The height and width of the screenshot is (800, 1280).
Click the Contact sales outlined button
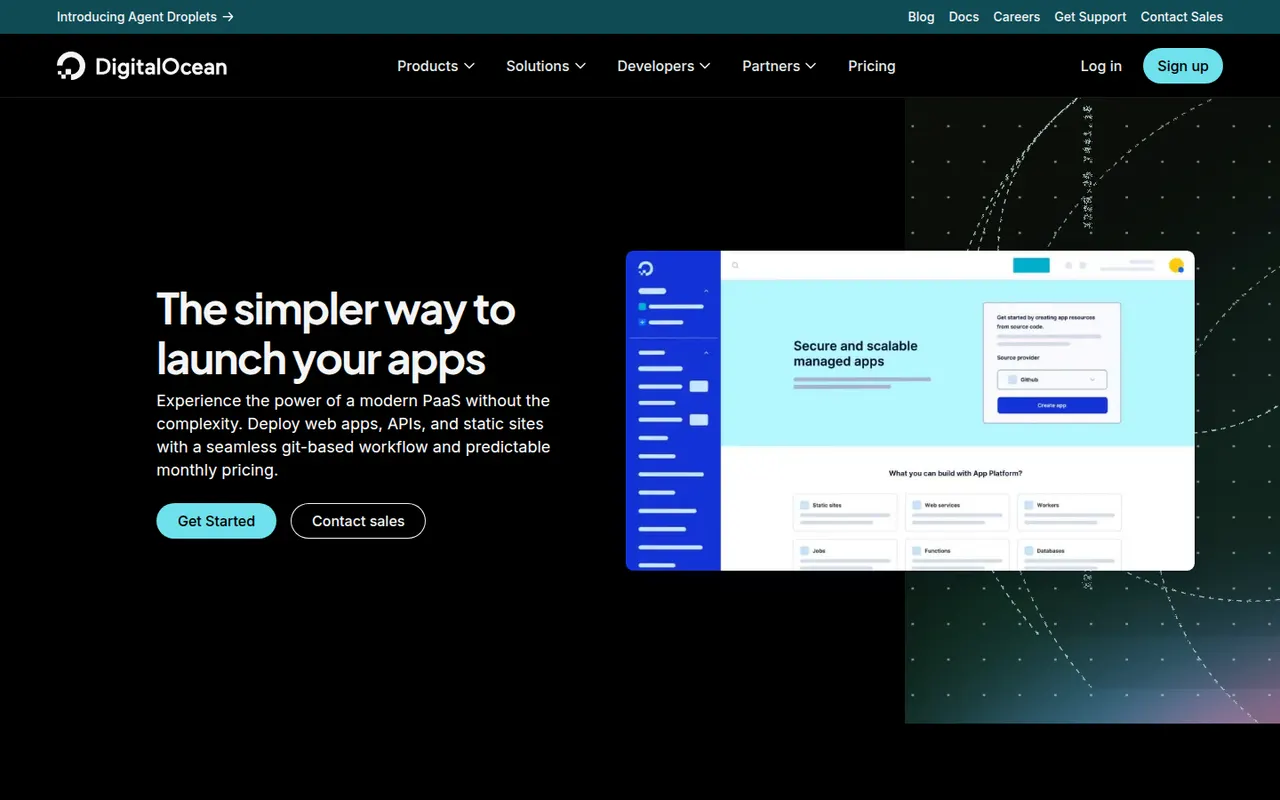tap(358, 521)
